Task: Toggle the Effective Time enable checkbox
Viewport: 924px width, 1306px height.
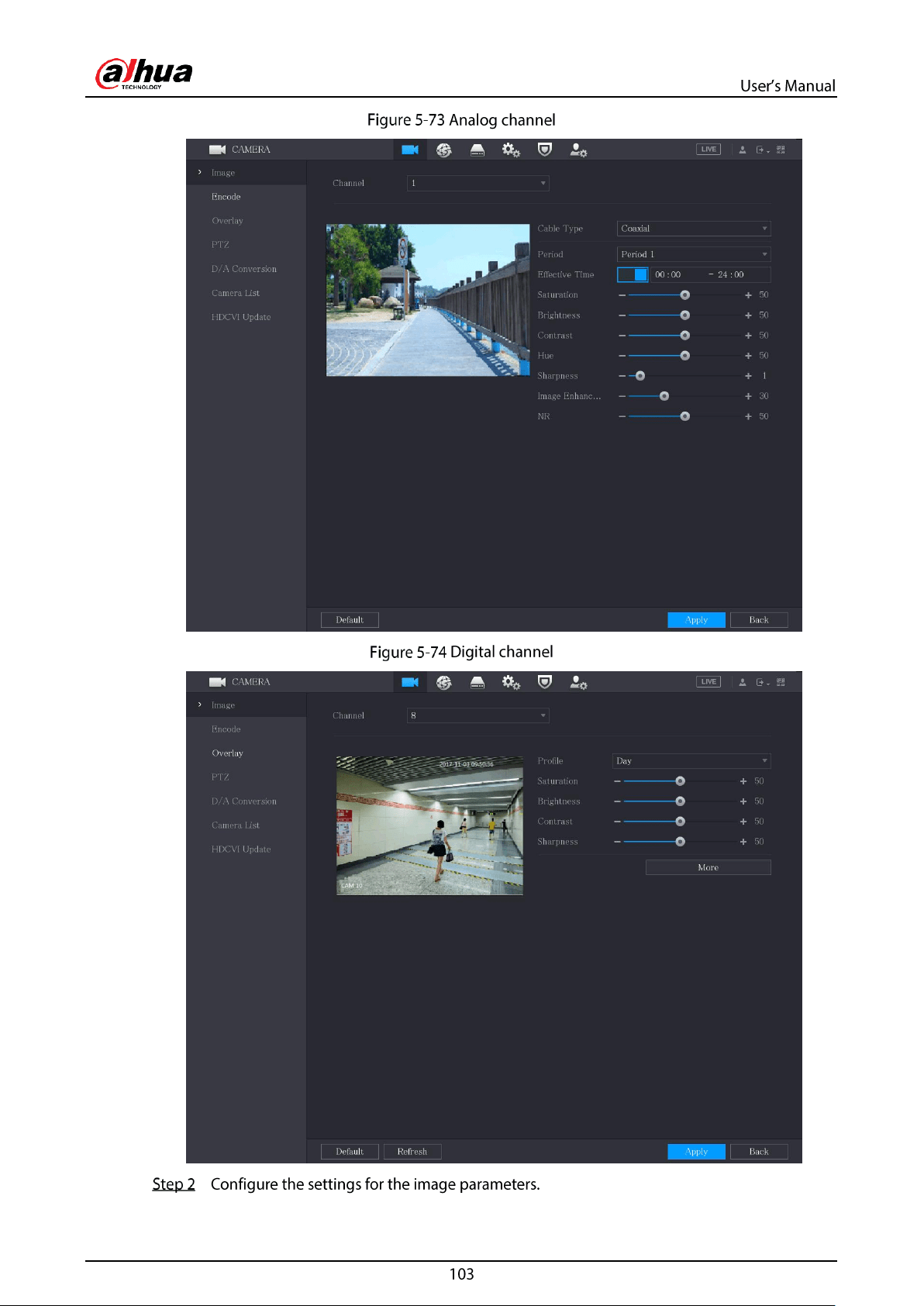Action: click(633, 274)
